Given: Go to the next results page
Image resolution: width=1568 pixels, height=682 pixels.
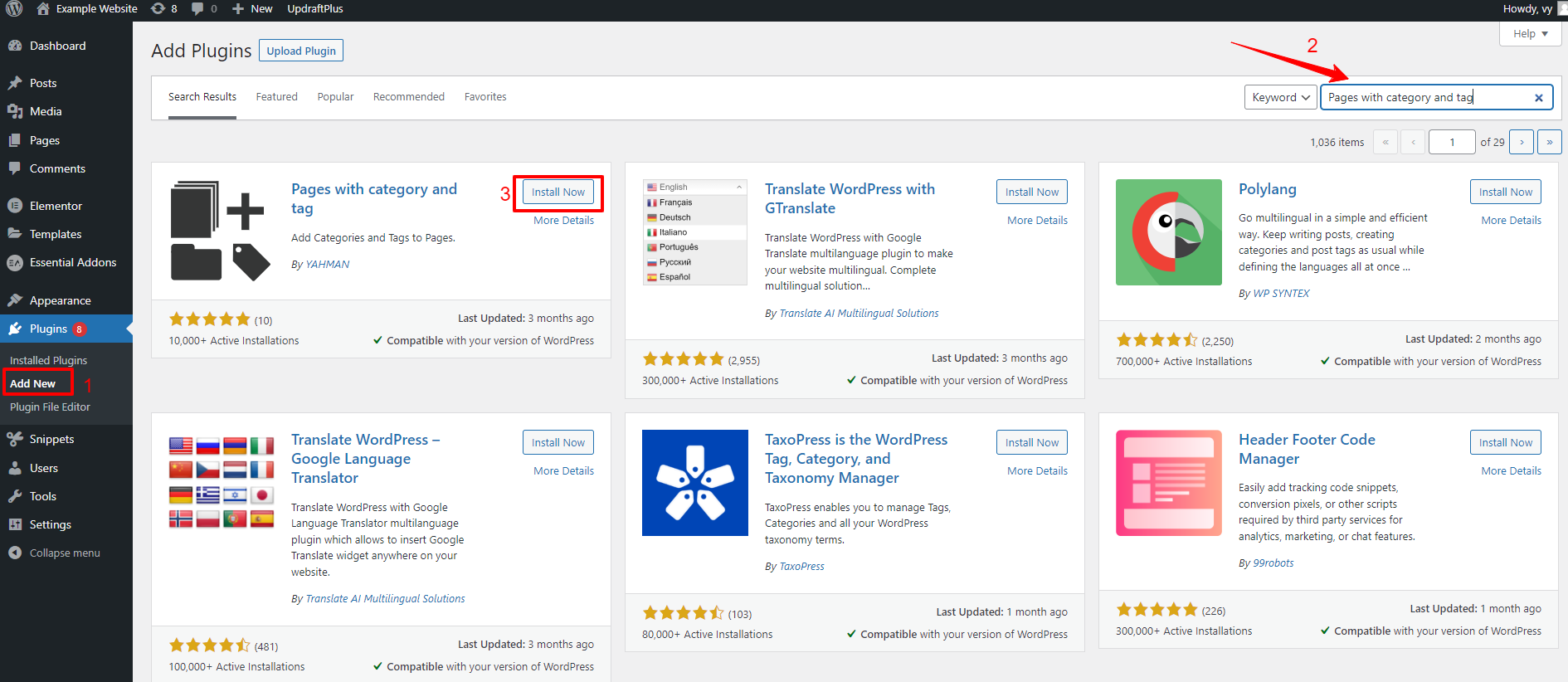Looking at the screenshot, I should [x=1522, y=142].
